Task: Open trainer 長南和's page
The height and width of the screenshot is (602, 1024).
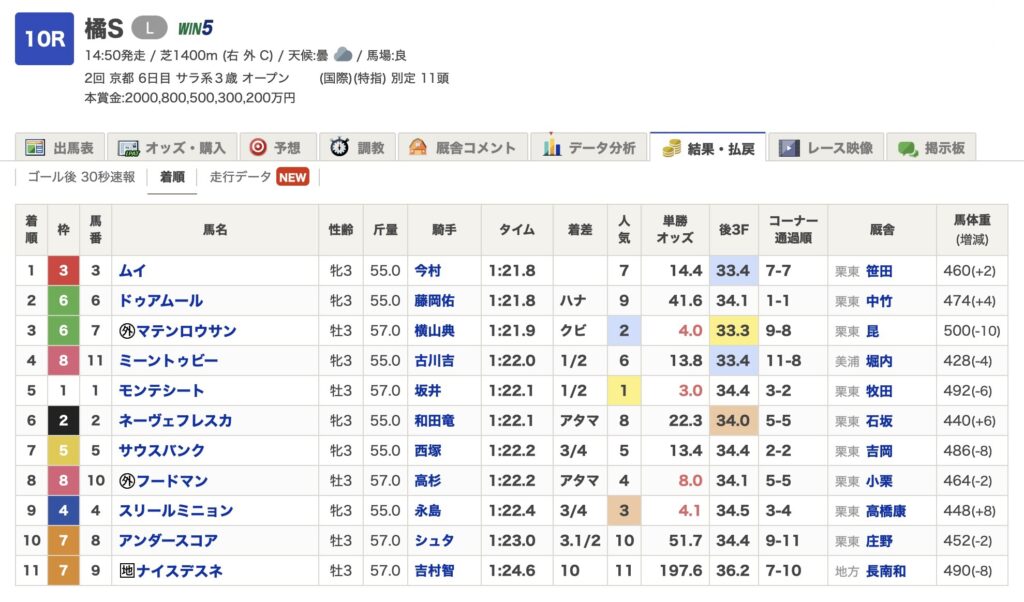Action: [x=886, y=571]
